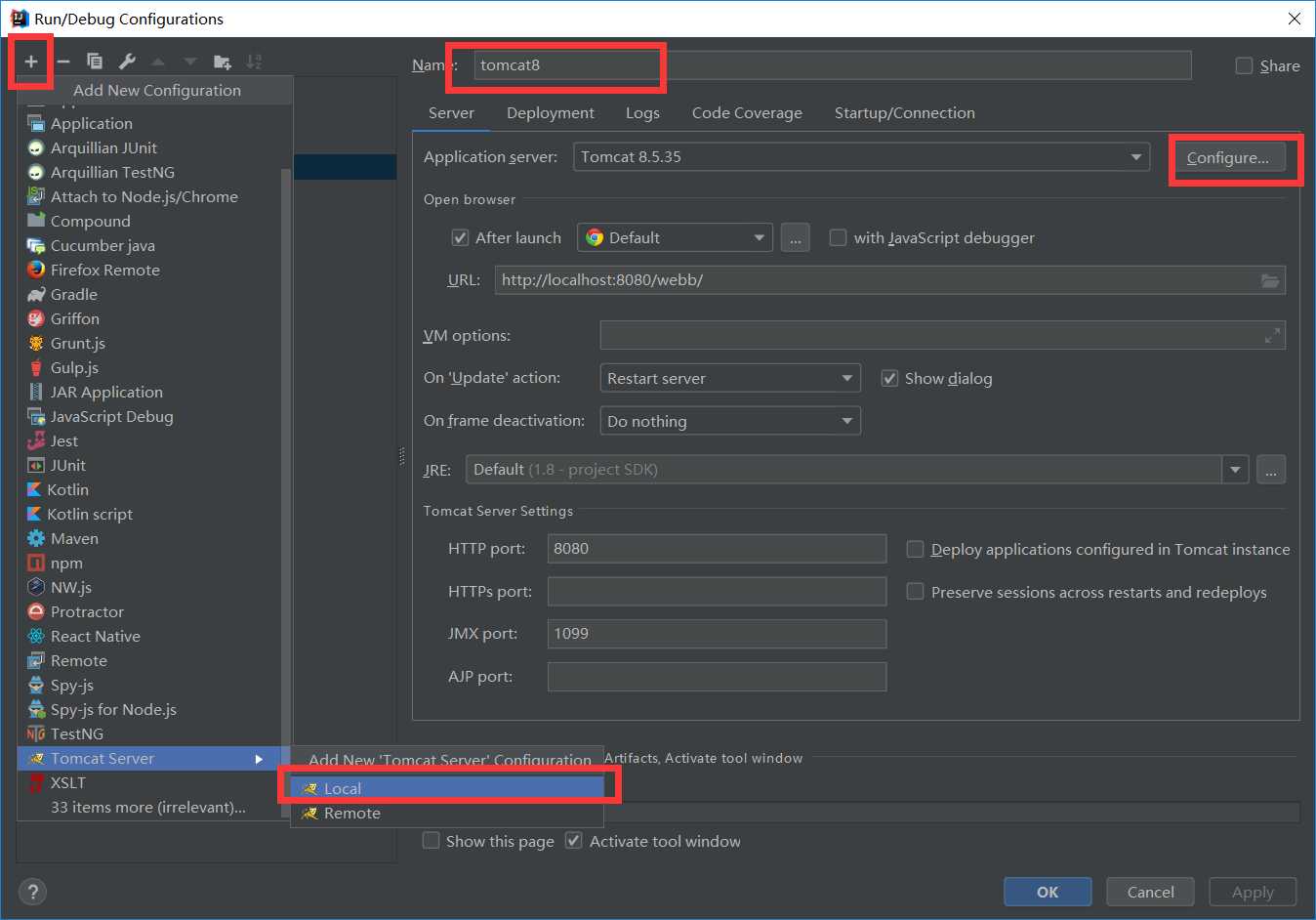Toggle the Share checkbox

click(x=1244, y=65)
